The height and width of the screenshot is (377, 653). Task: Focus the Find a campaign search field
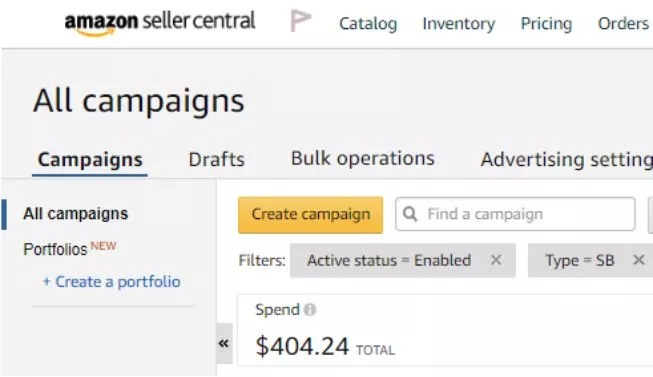[516, 214]
